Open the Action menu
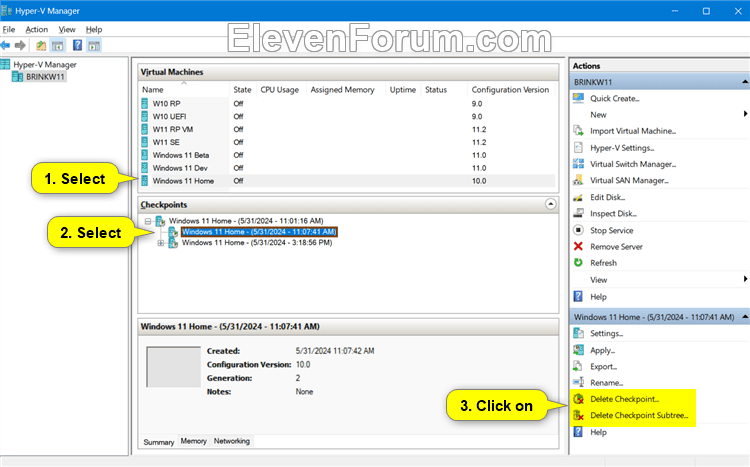Viewport: 750px width, 467px height. pyautogui.click(x=37, y=29)
